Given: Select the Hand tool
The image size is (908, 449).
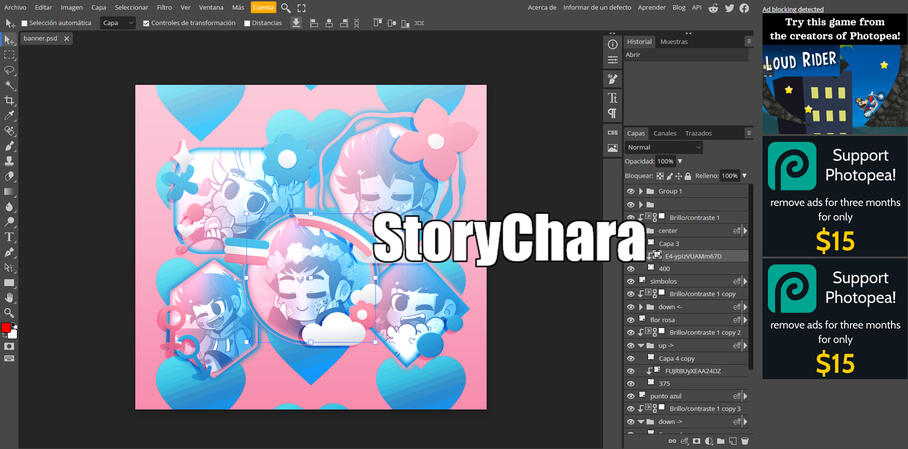Looking at the screenshot, I should [x=9, y=298].
